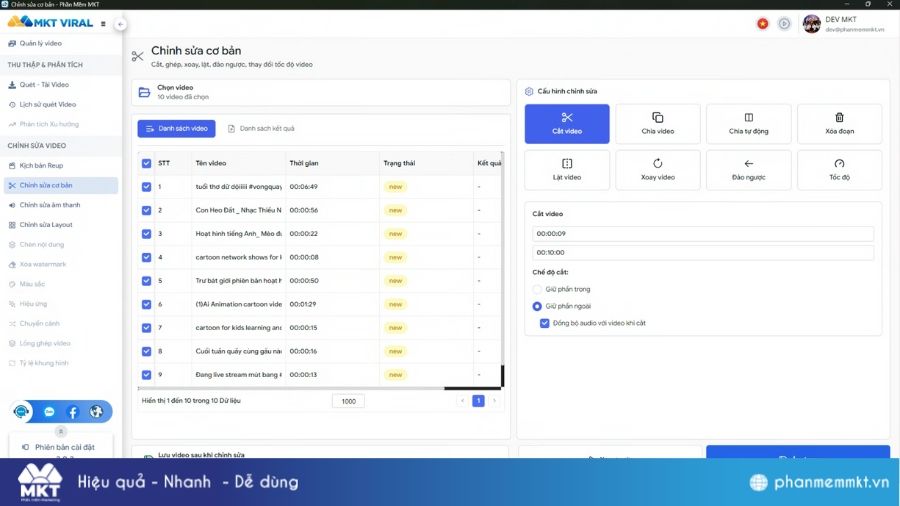This screenshot has width=900, height=506.
Task: Uncheck row 6 AI Animation cartoon video
Action: [x=146, y=304]
